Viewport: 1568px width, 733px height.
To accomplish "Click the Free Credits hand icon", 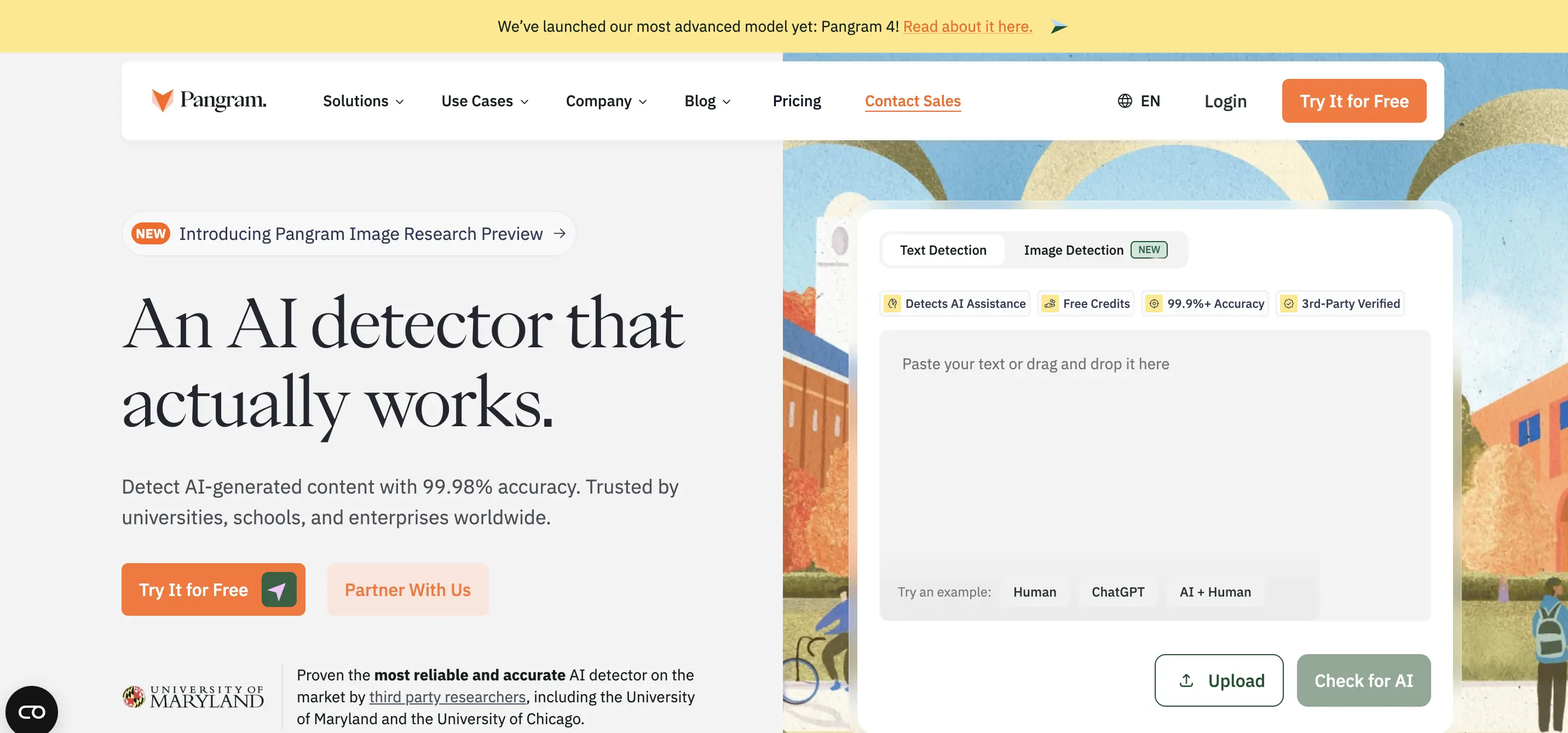I will [1050, 303].
